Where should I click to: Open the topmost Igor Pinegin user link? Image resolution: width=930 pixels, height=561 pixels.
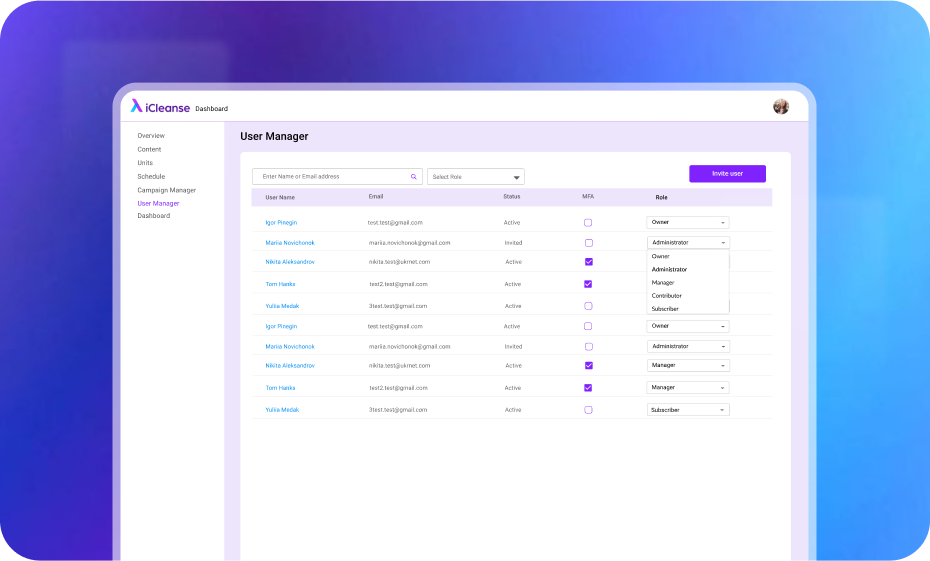pyautogui.click(x=281, y=222)
